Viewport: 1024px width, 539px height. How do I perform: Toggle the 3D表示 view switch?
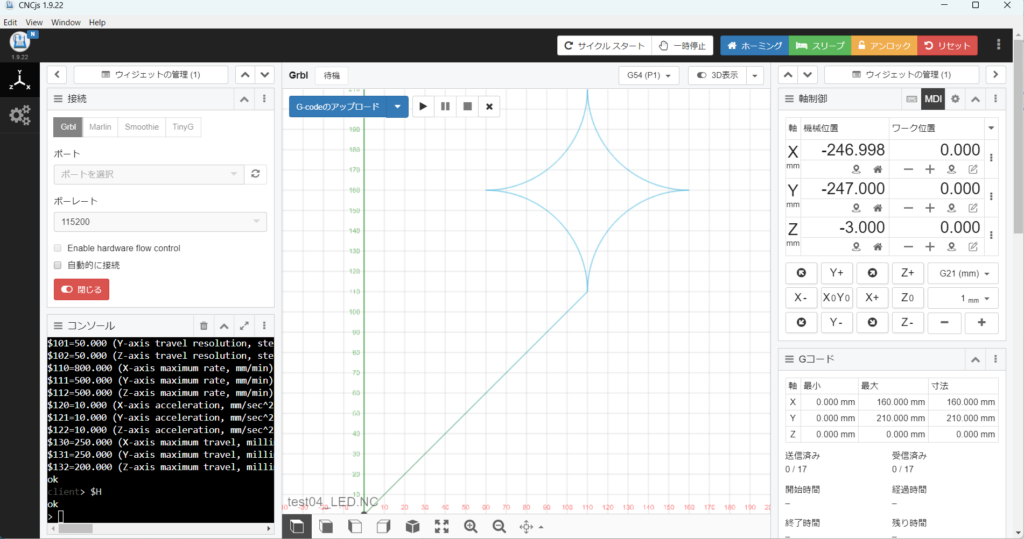(x=717, y=75)
